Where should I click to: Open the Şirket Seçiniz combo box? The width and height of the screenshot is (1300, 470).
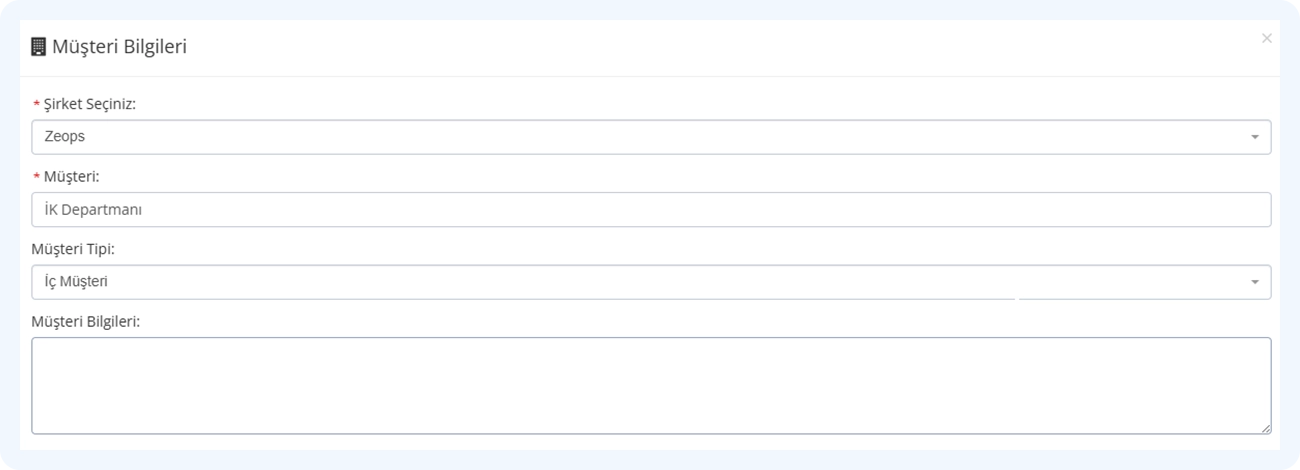[651, 137]
